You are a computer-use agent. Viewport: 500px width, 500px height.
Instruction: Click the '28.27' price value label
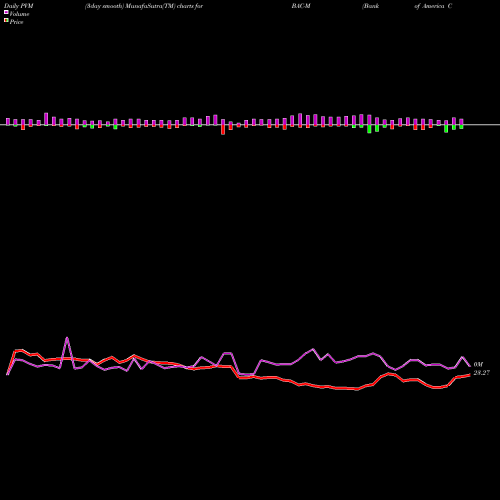[482, 373]
